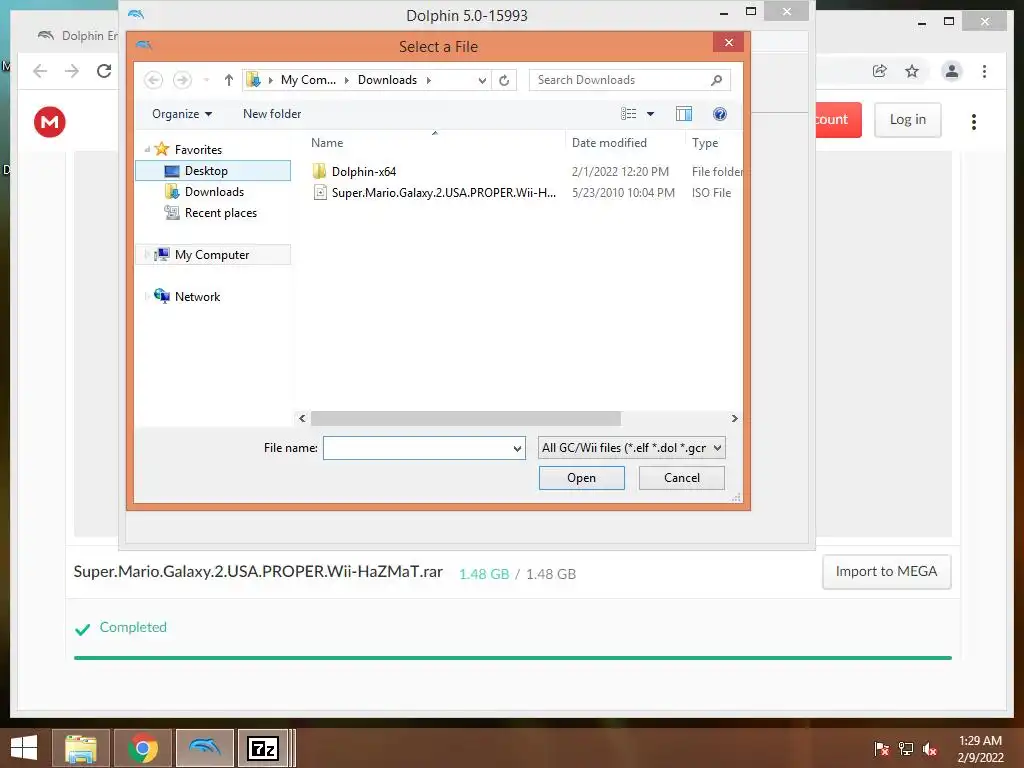This screenshot has height=768, width=1024.
Task: Expand My Computer tree node
Action: (147, 255)
